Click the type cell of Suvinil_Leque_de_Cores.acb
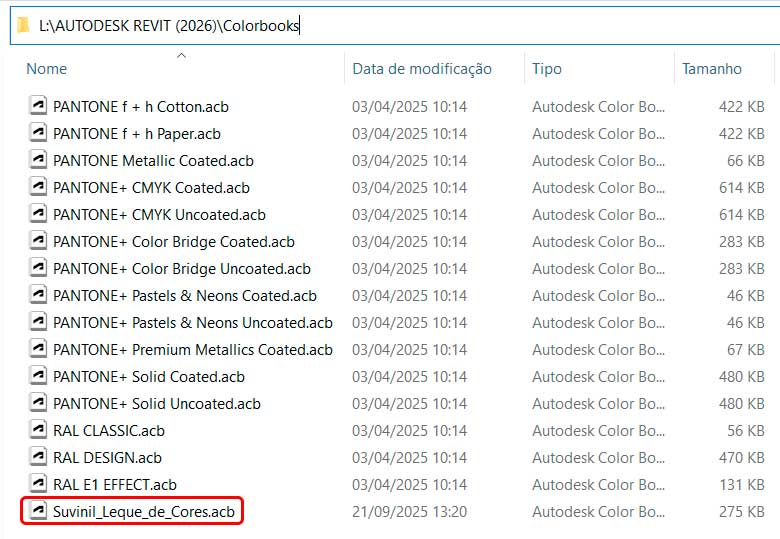Screen dimensions: 780x539 point(598,512)
